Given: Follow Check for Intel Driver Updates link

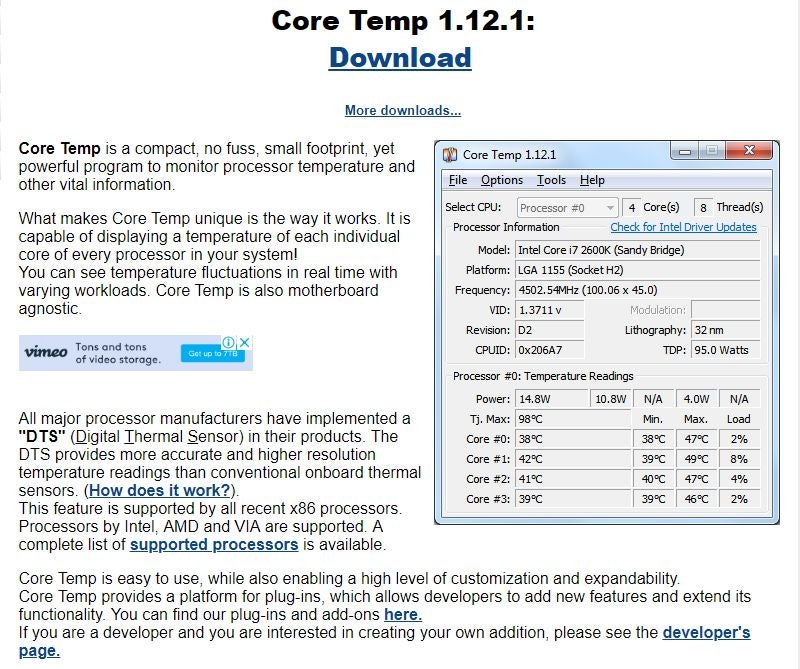Looking at the screenshot, I should 683,227.
